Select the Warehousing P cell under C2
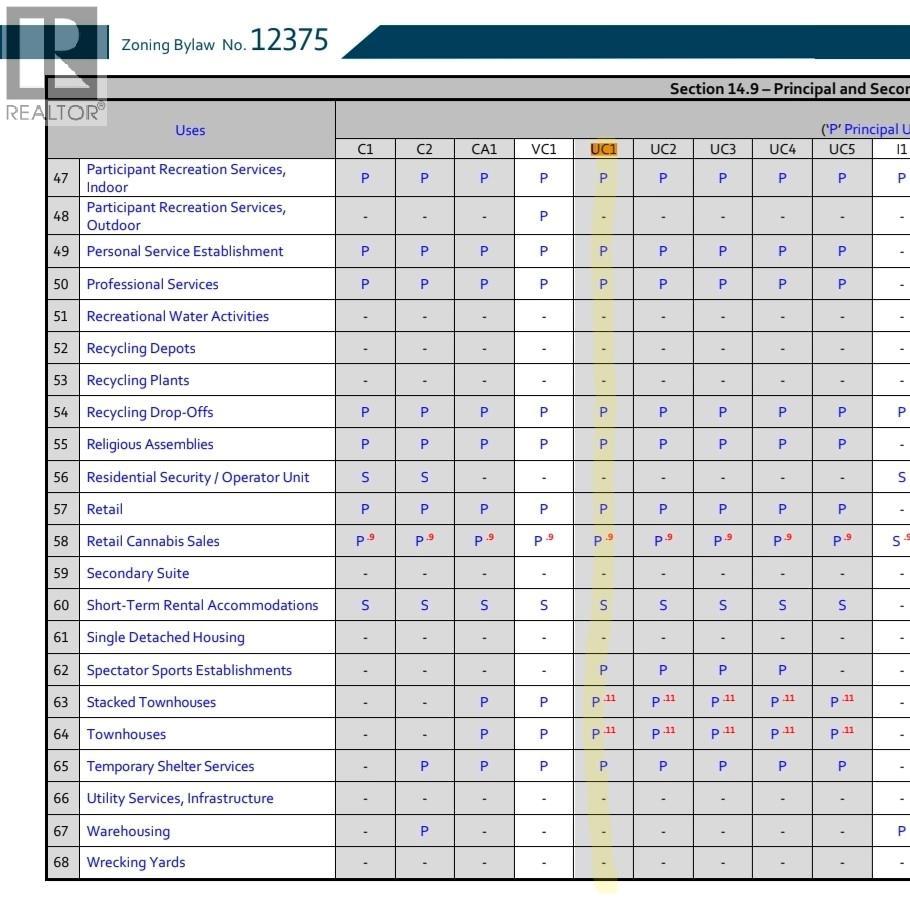This screenshot has height=906, width=910. click(x=424, y=831)
